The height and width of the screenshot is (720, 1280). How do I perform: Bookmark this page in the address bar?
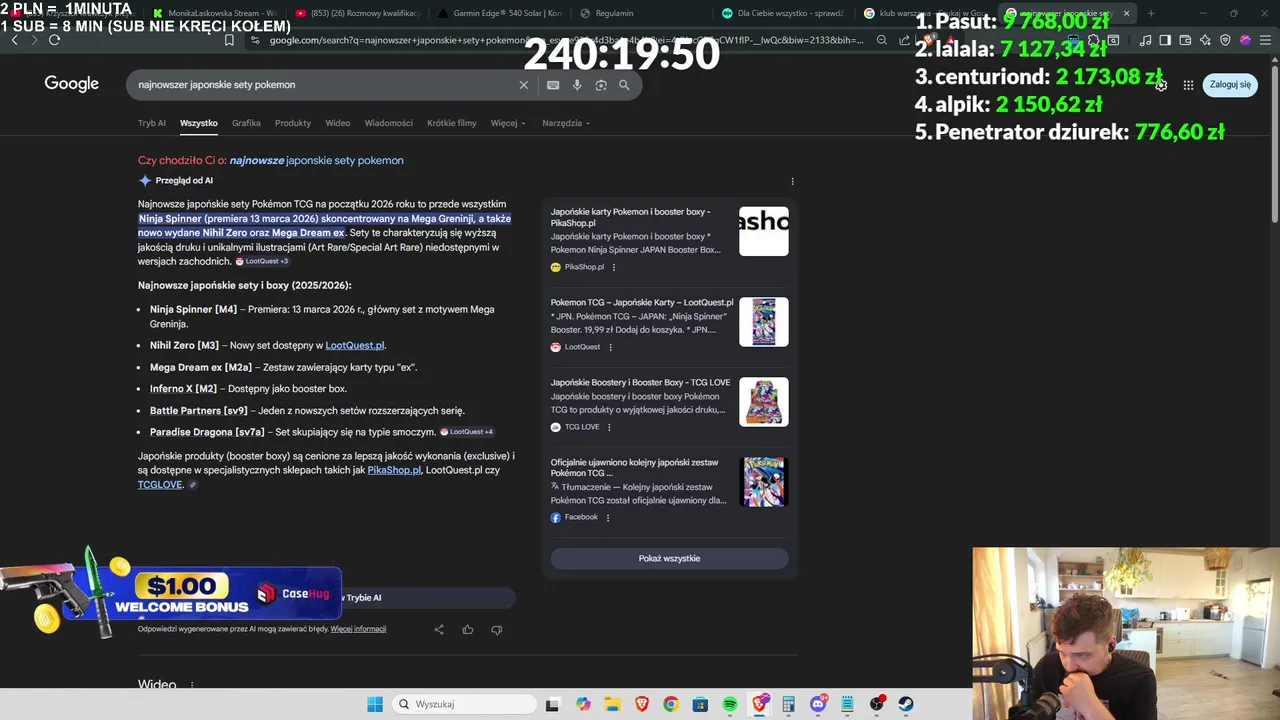tap(229, 40)
